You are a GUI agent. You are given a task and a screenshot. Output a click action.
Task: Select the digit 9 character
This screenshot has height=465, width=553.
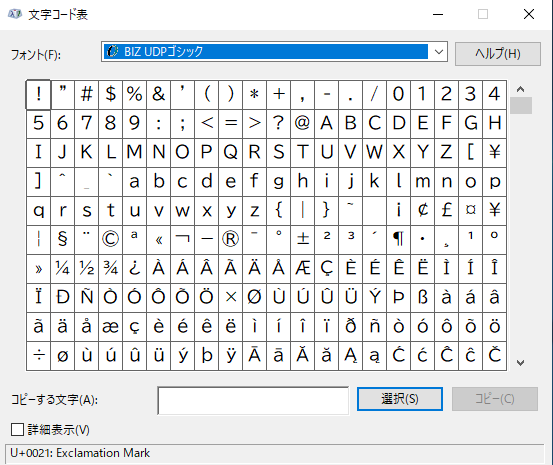tap(135, 123)
